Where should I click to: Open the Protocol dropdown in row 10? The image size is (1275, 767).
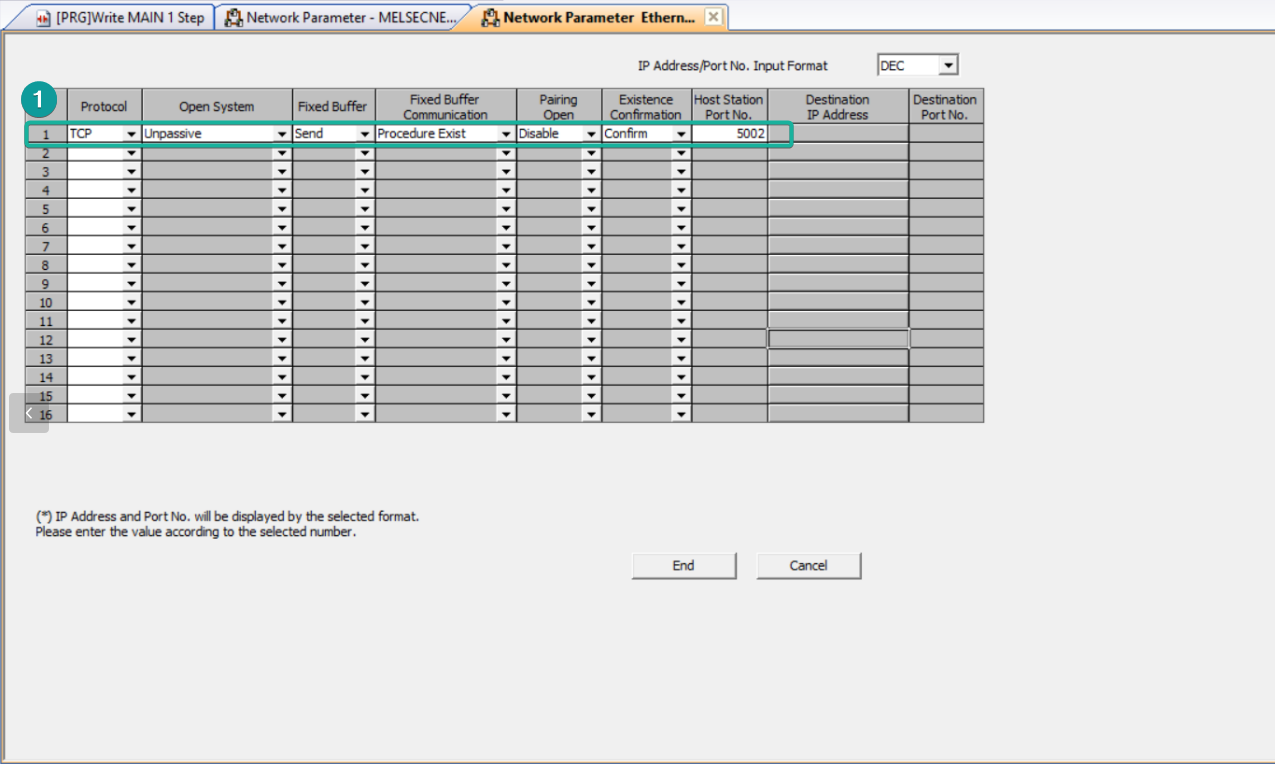pyautogui.click(x=132, y=302)
